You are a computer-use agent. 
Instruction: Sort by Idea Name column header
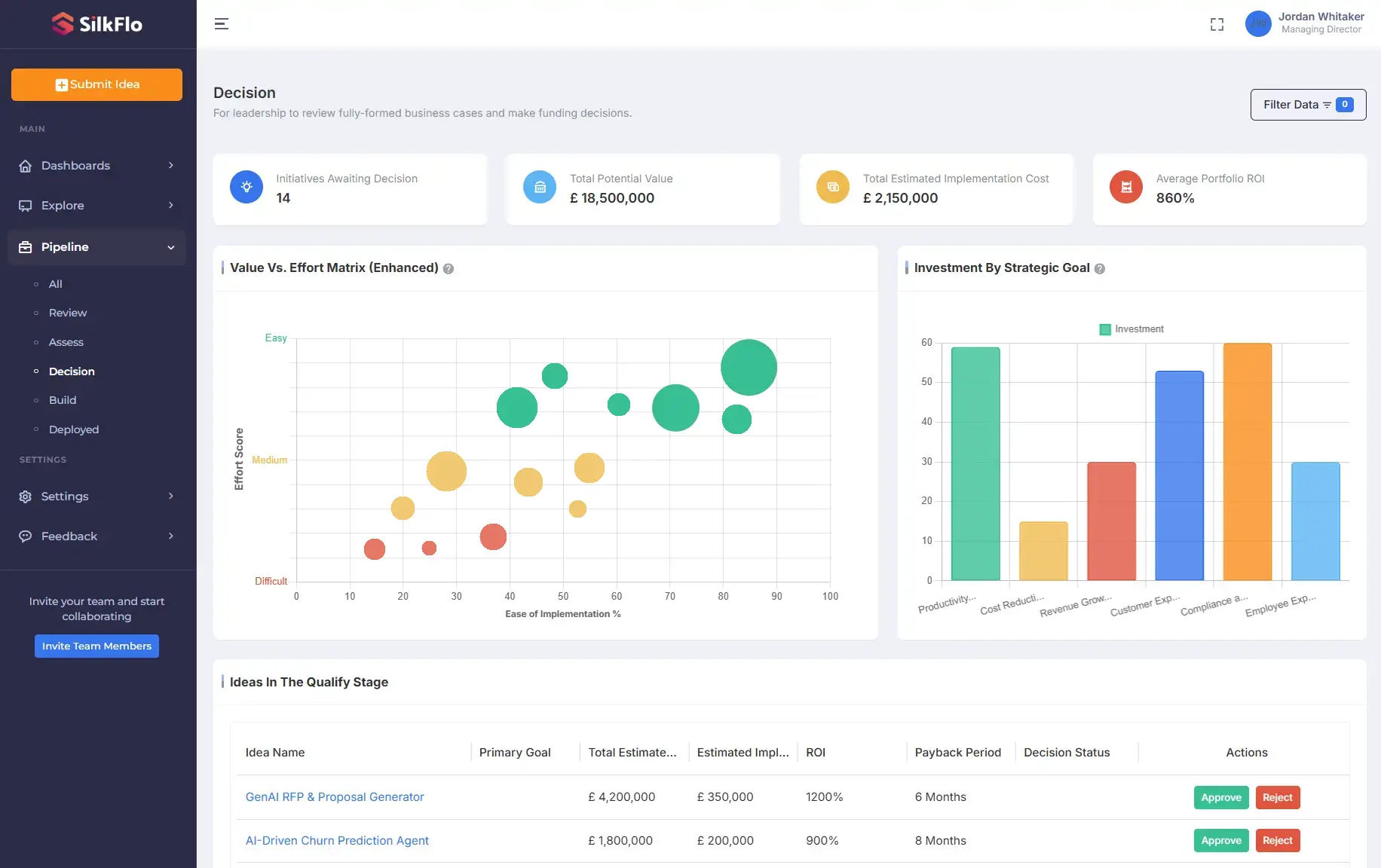tap(275, 753)
